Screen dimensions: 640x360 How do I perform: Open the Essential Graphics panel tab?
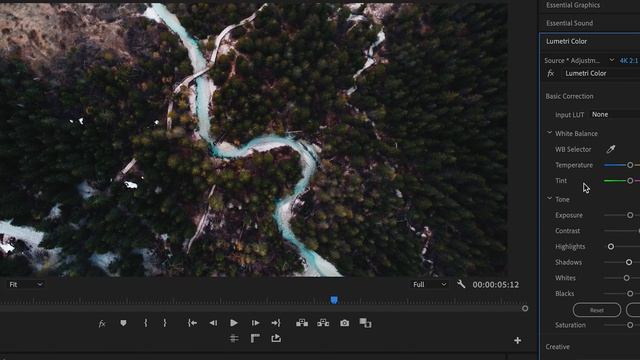click(x=573, y=5)
